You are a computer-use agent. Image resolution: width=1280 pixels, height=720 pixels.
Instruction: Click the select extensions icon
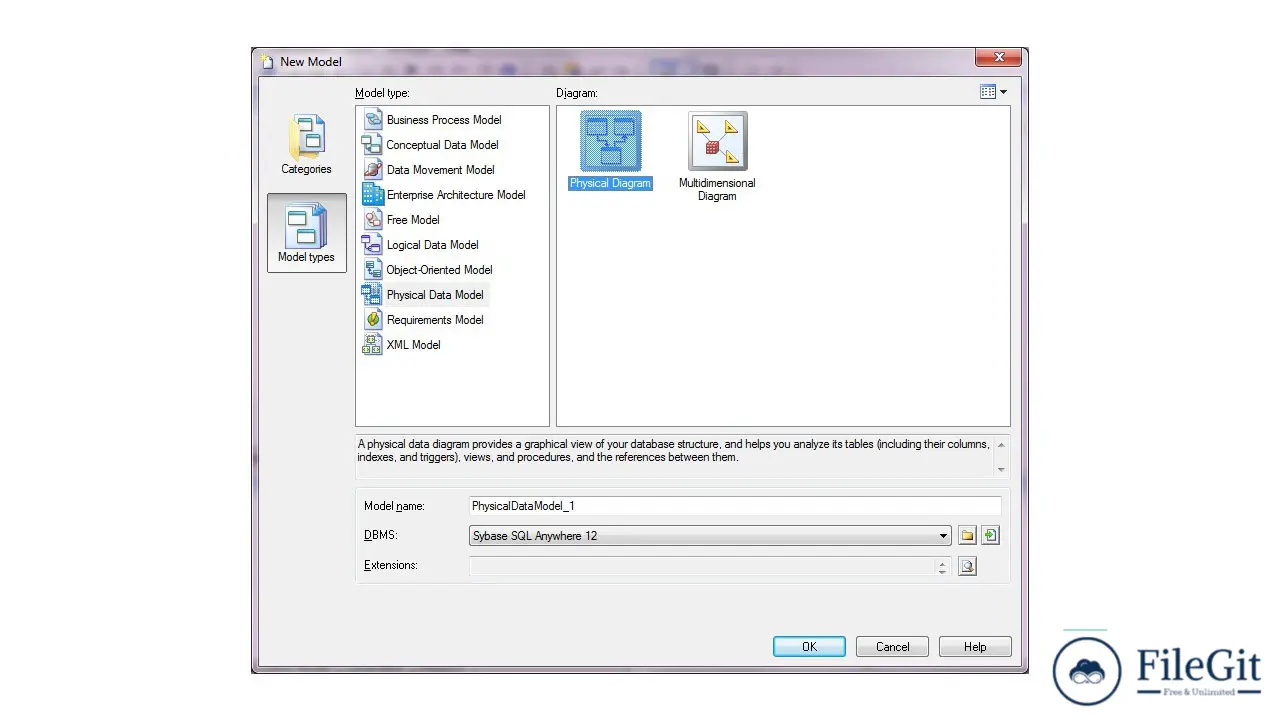click(x=967, y=566)
